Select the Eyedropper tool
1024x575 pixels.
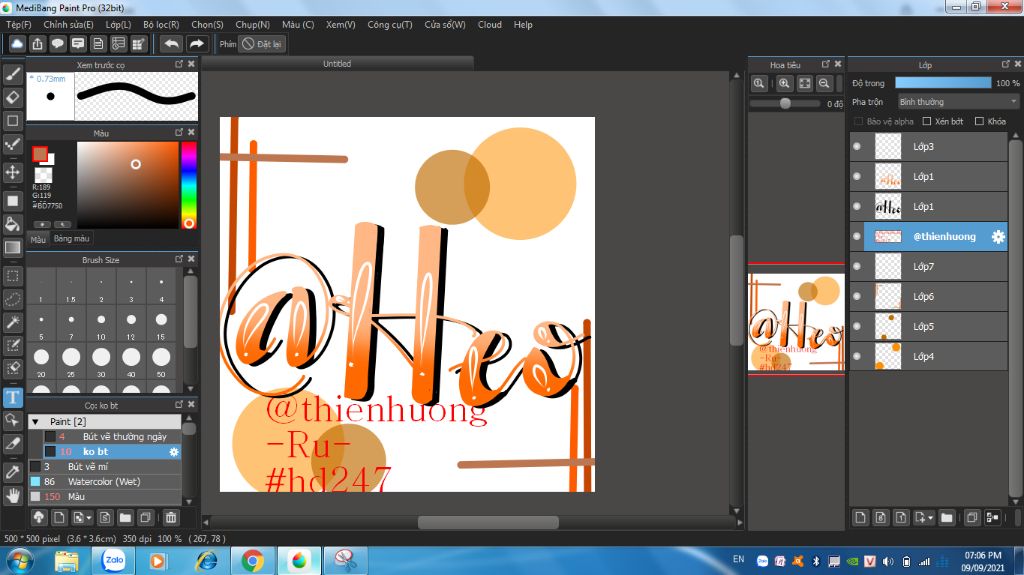[x=12, y=472]
